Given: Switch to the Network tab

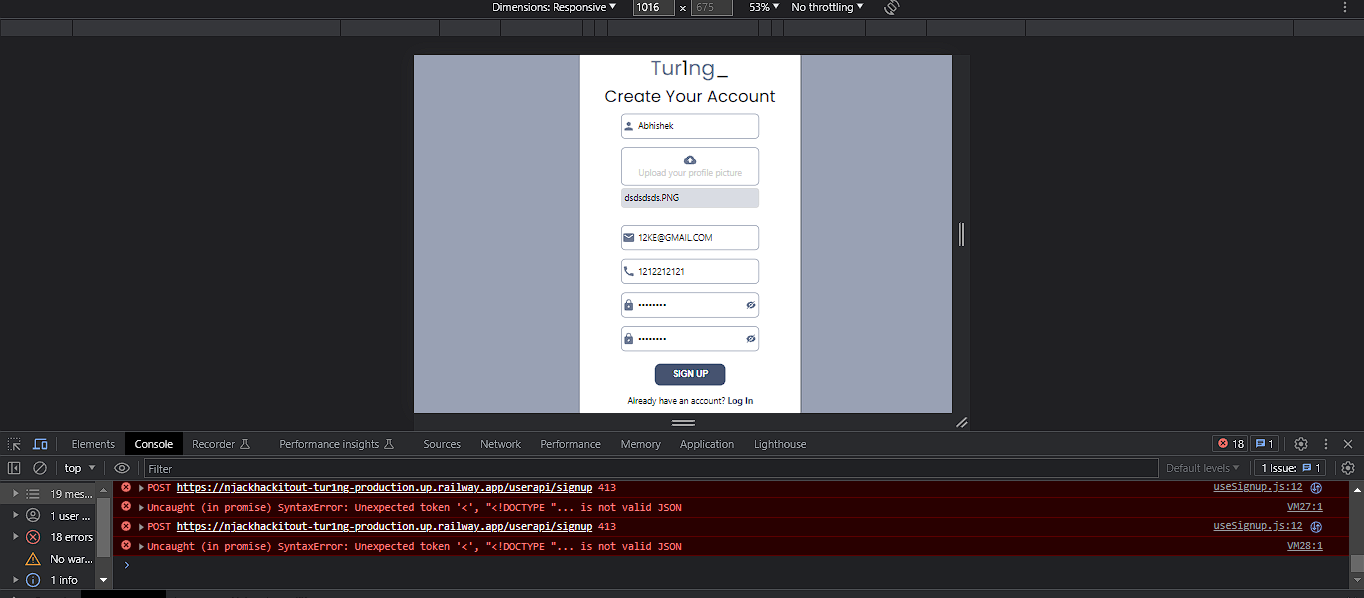Looking at the screenshot, I should (500, 443).
